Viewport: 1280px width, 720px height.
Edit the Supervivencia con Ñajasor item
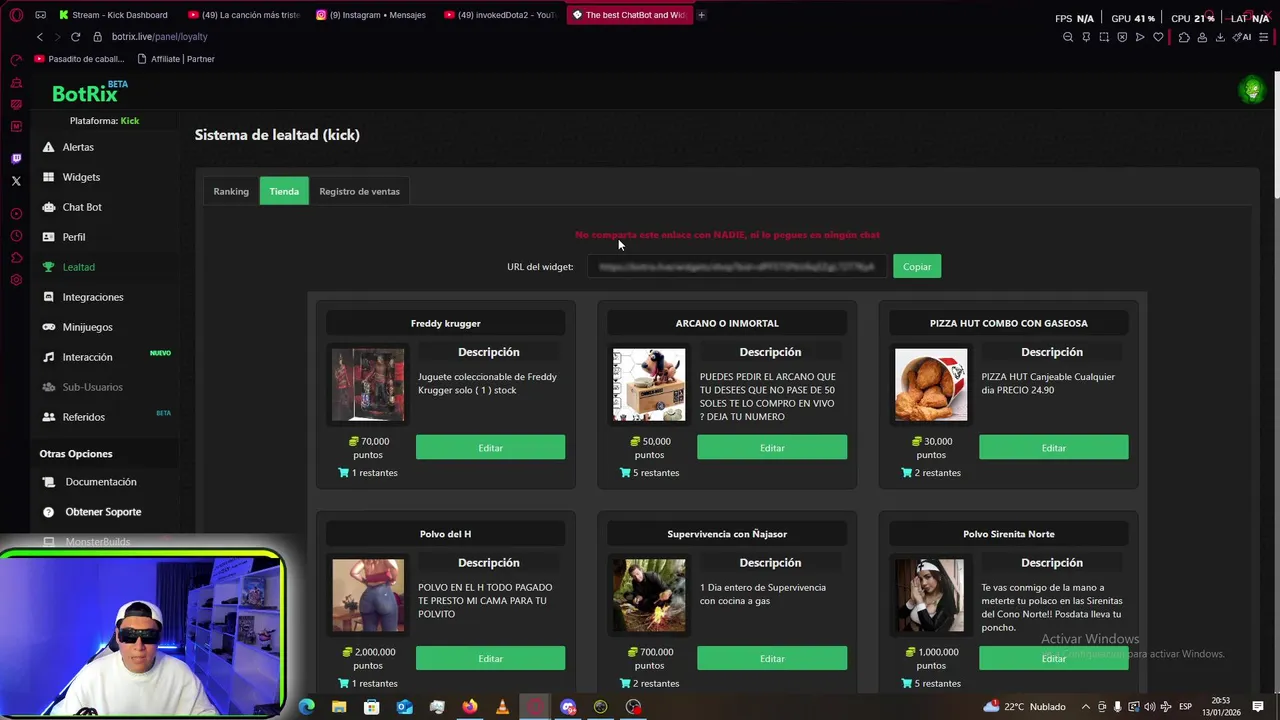coord(772,659)
